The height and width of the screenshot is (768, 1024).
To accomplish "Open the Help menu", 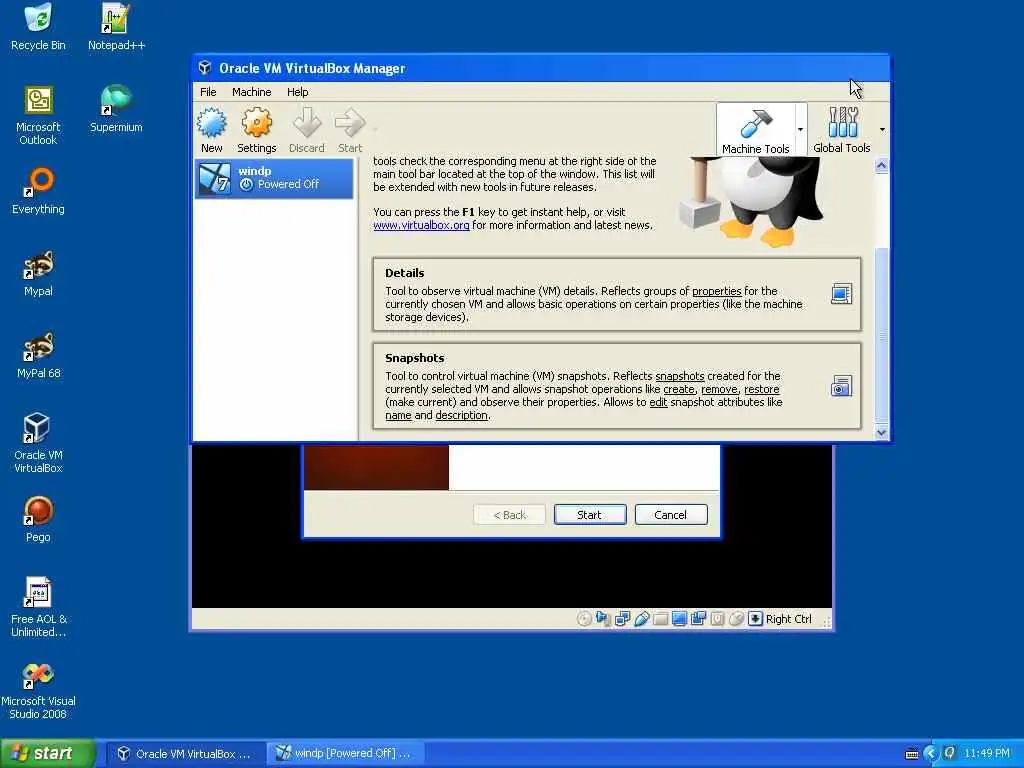I will tap(297, 92).
